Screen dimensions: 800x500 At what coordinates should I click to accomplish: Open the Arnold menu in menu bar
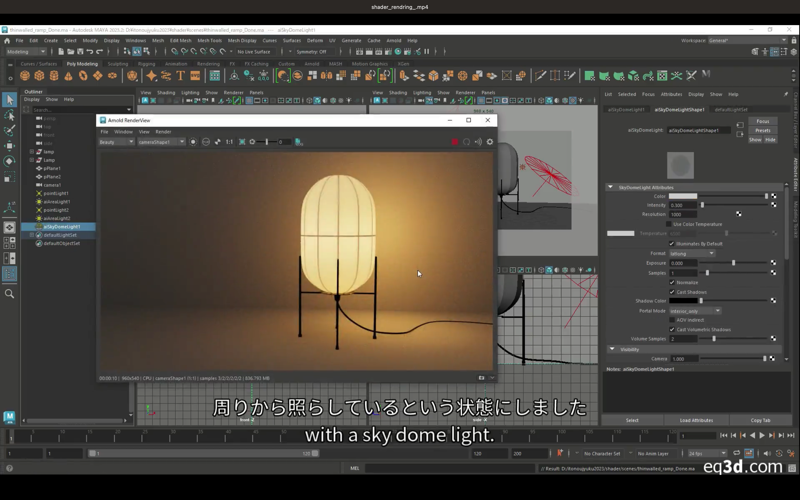(394, 41)
